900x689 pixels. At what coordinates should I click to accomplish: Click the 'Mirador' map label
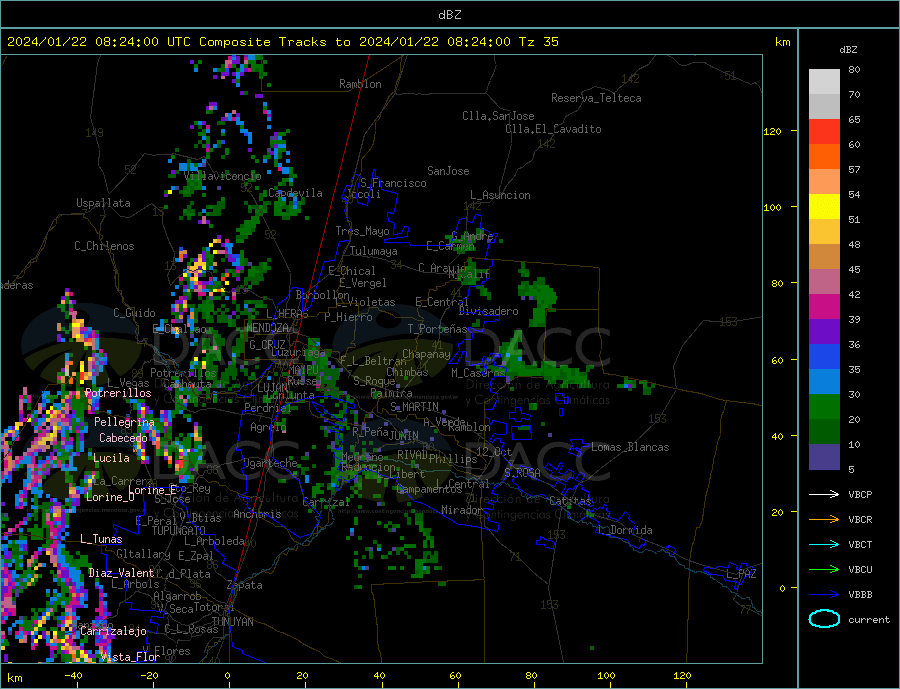(x=462, y=510)
